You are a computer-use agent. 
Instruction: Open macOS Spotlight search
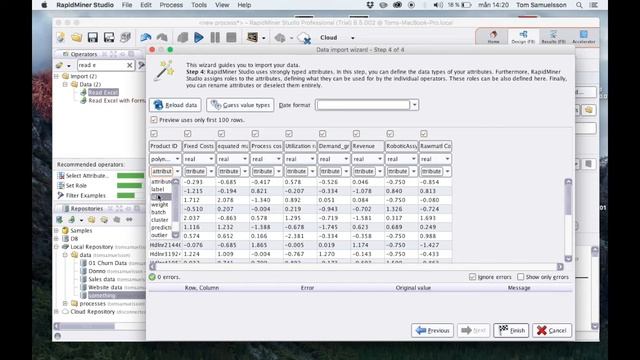point(579,5)
